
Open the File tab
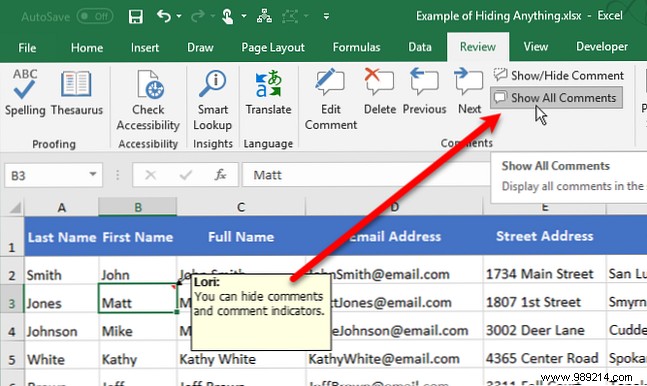coord(27,48)
